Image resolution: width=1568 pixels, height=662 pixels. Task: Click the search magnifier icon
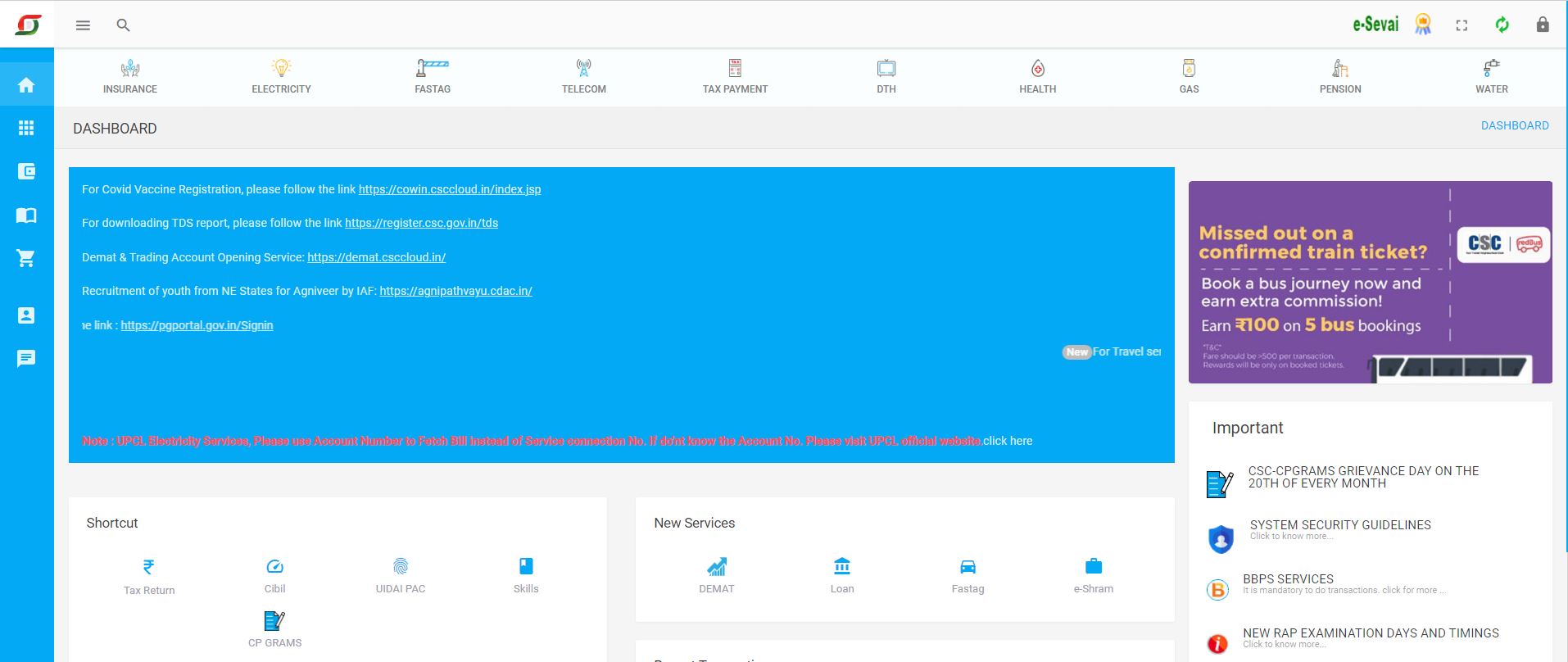(x=123, y=25)
